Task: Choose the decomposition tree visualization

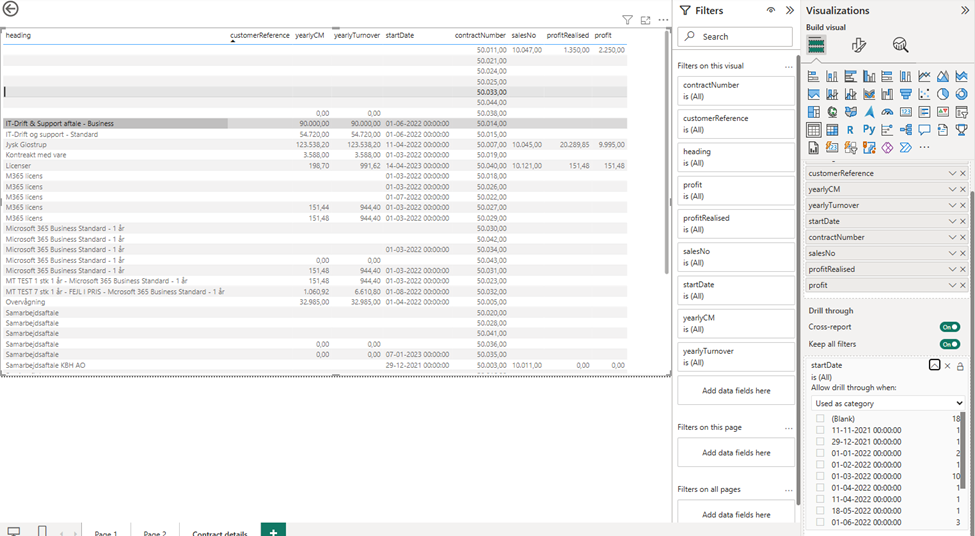Action: click(x=906, y=130)
